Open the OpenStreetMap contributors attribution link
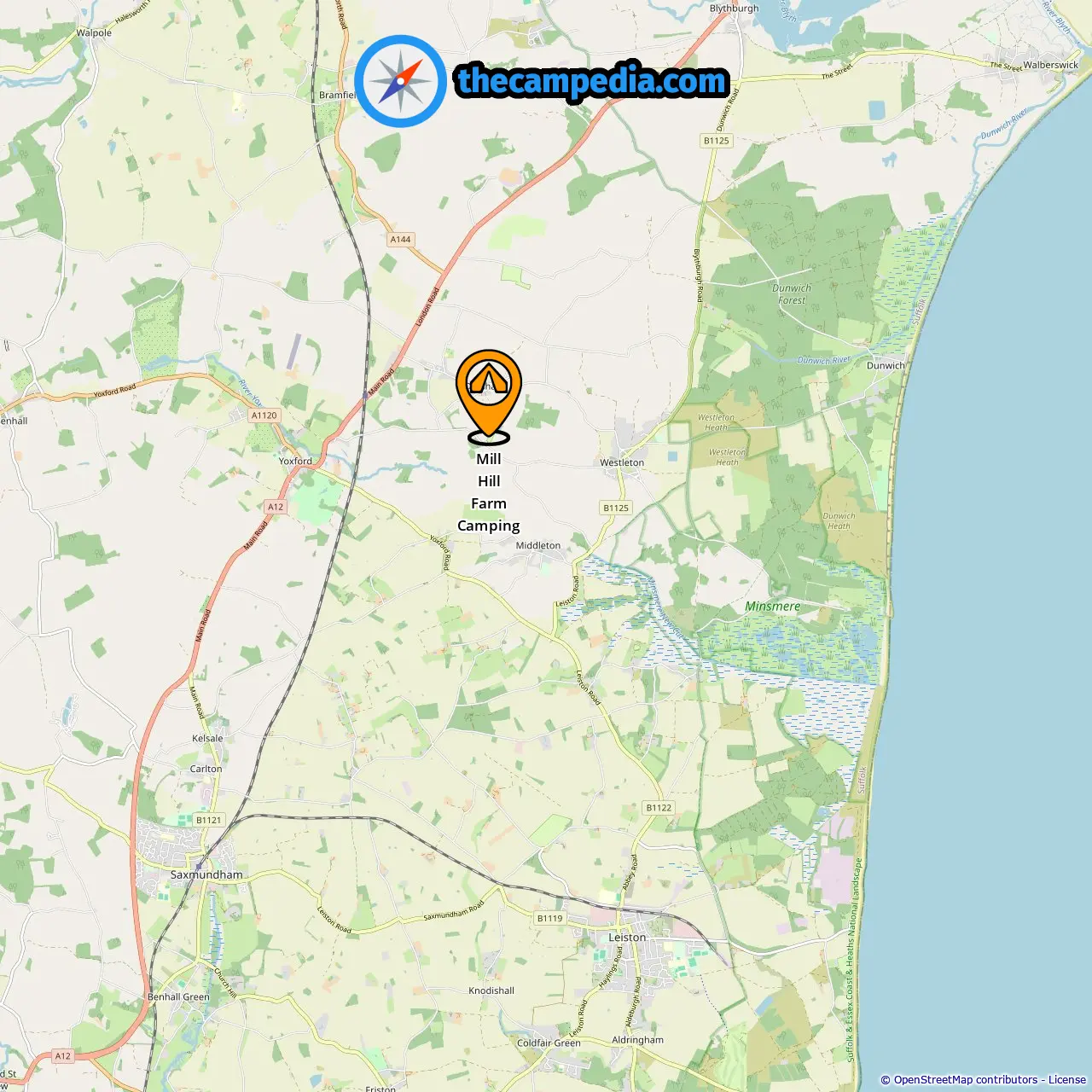1092x1092 pixels. pos(966,1080)
